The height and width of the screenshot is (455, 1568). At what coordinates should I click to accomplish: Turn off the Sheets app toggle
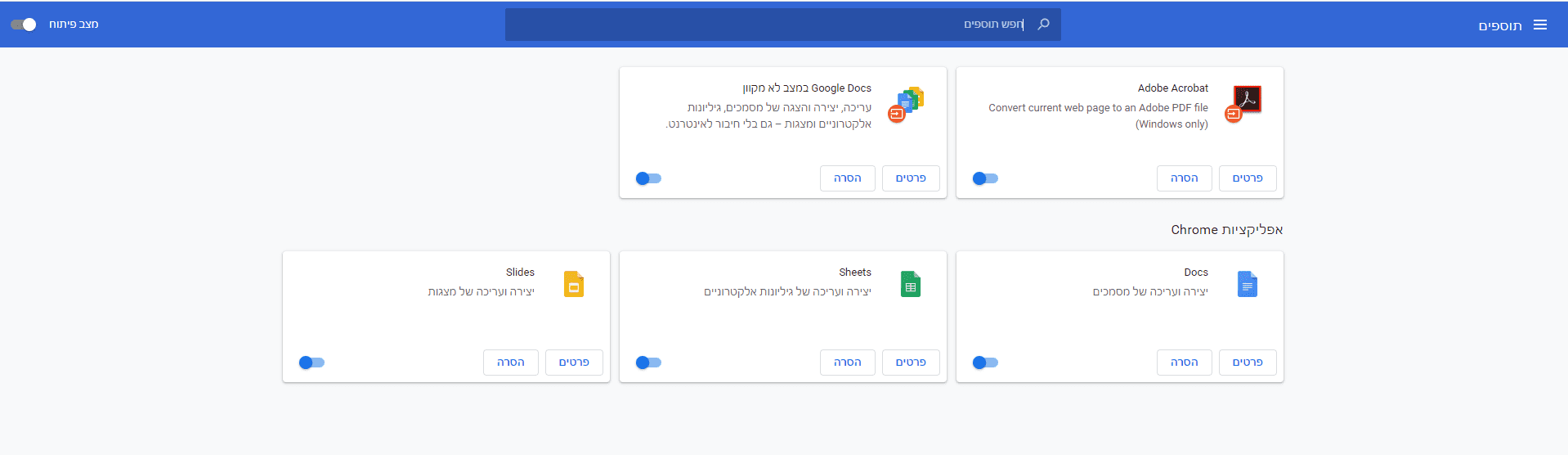(648, 363)
